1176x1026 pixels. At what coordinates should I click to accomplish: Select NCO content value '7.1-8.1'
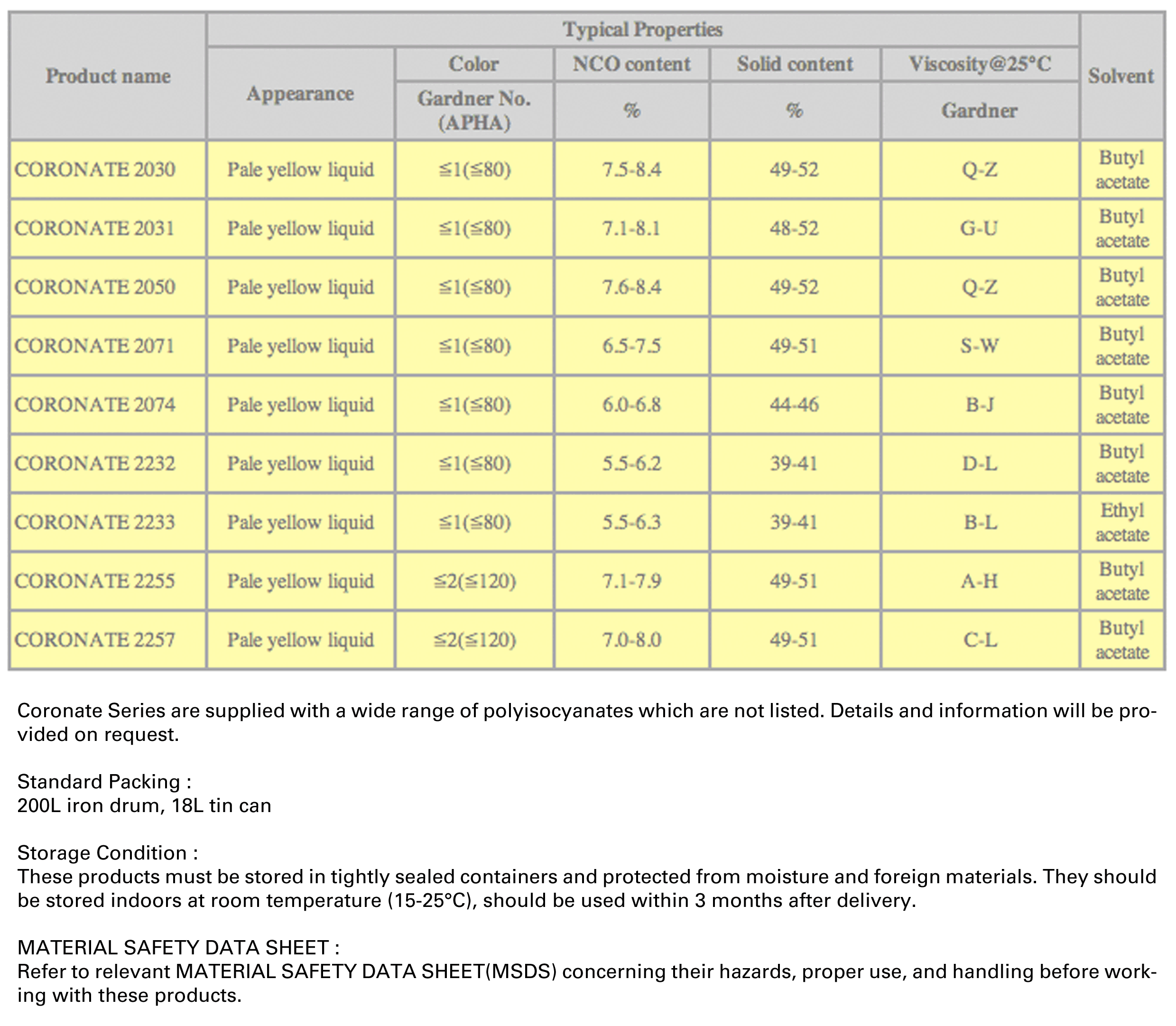[632, 229]
